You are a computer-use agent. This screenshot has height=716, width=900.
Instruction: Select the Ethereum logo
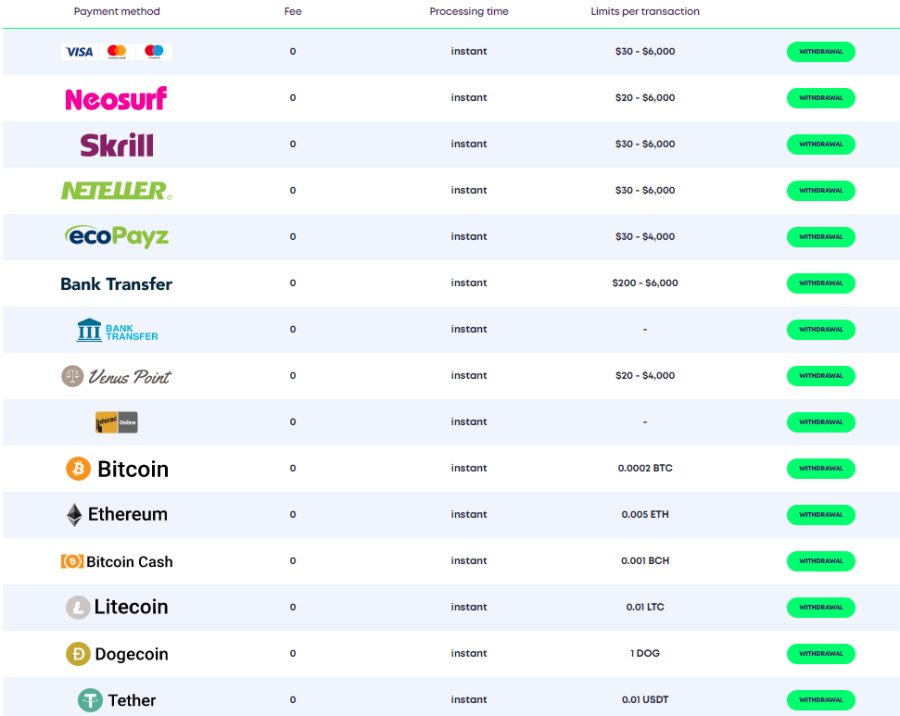pyautogui.click(x=116, y=515)
